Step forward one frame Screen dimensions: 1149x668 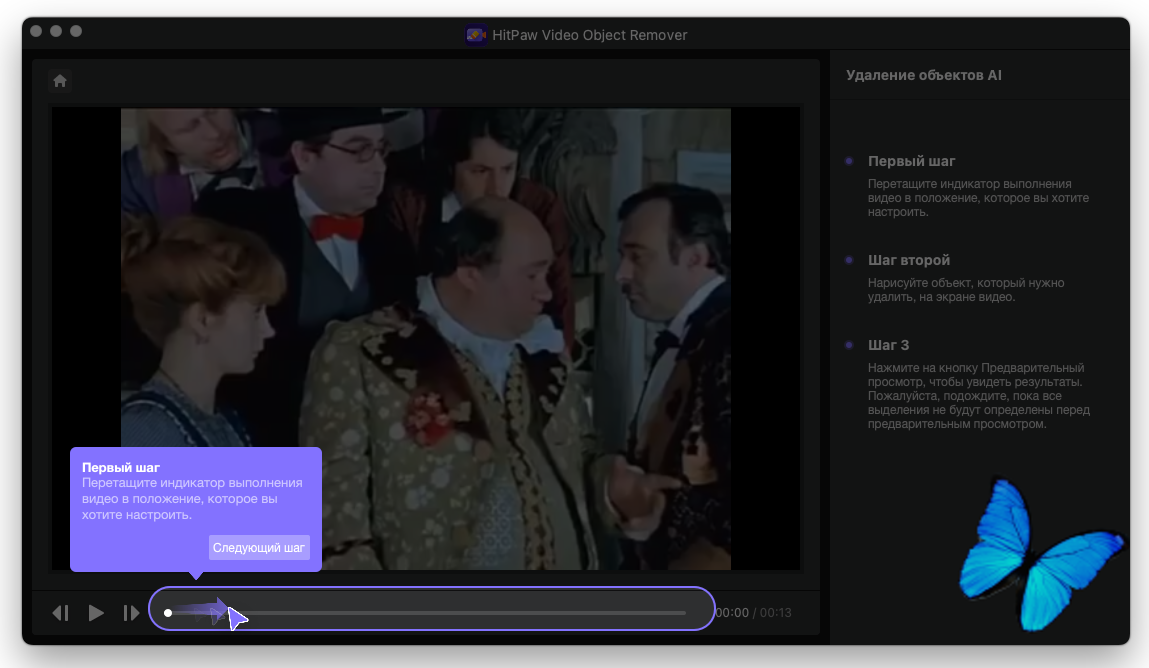(131, 613)
